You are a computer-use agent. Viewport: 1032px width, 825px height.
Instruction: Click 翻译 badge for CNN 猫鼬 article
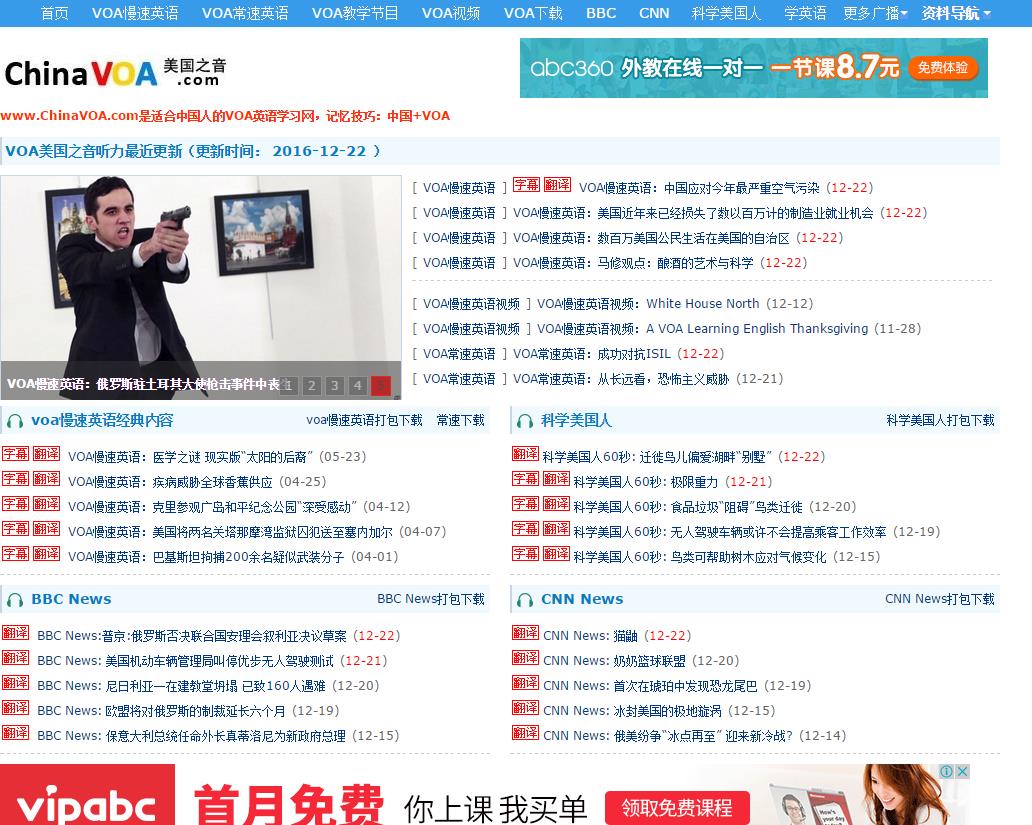(525, 633)
